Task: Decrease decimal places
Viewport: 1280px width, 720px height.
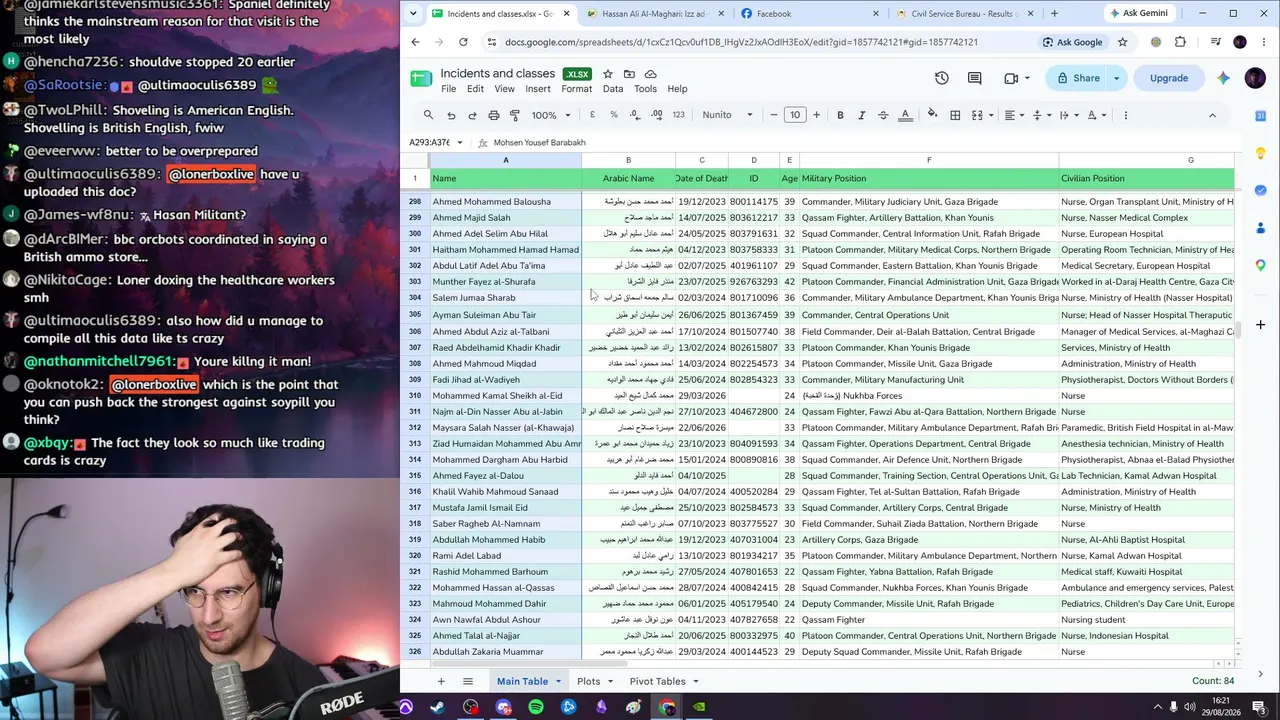Action: 635,115
